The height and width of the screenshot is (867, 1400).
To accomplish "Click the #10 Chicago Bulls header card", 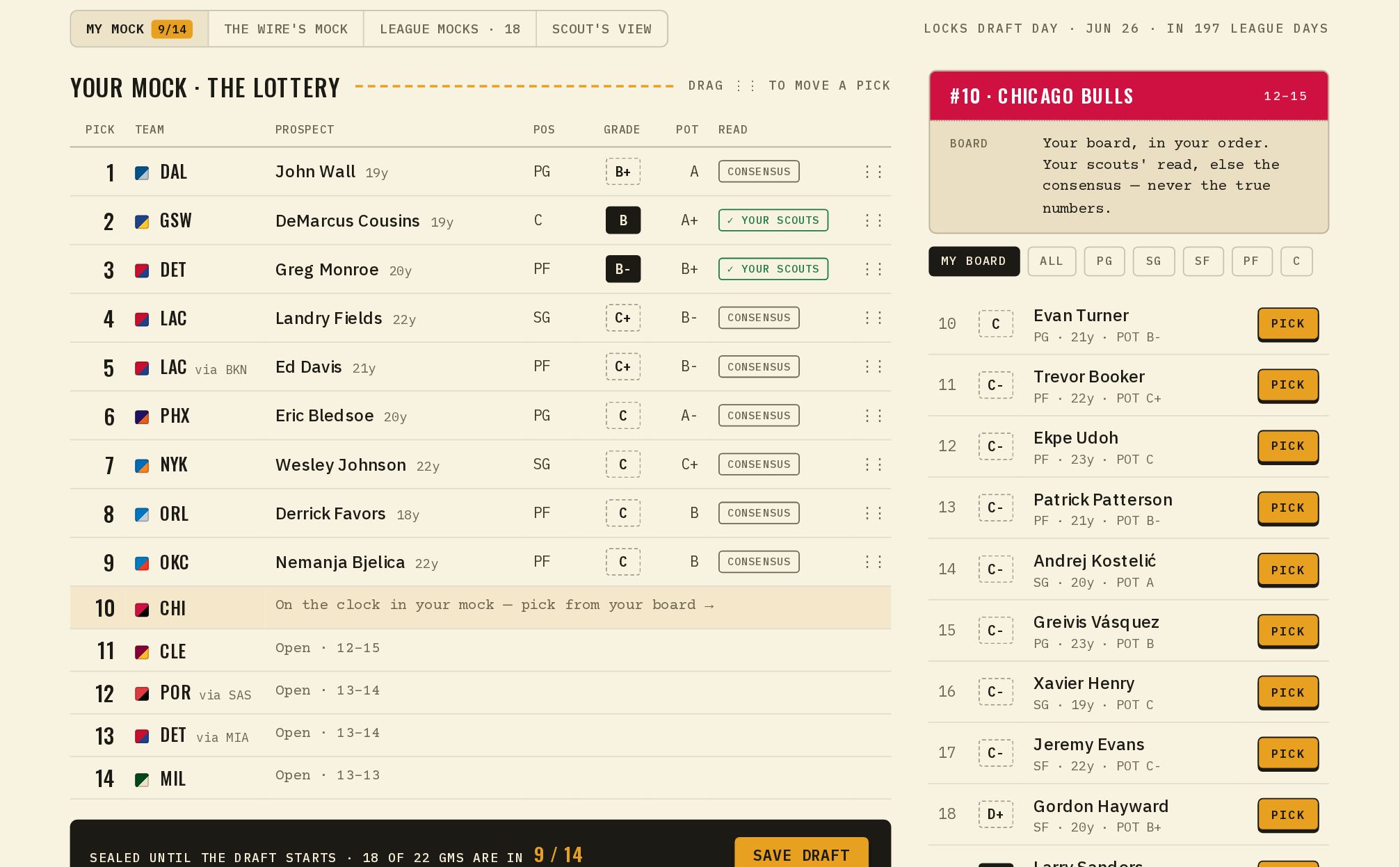I will point(1129,96).
